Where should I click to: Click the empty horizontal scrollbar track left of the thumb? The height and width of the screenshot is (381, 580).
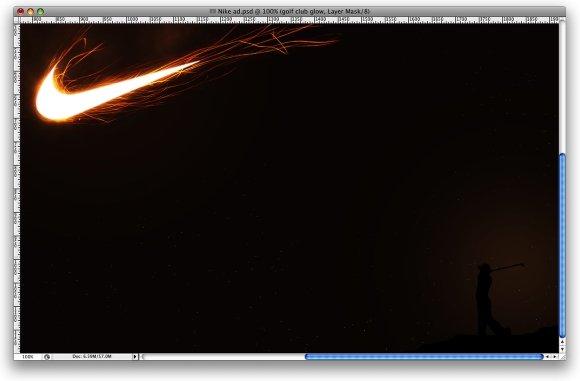click(x=223, y=357)
